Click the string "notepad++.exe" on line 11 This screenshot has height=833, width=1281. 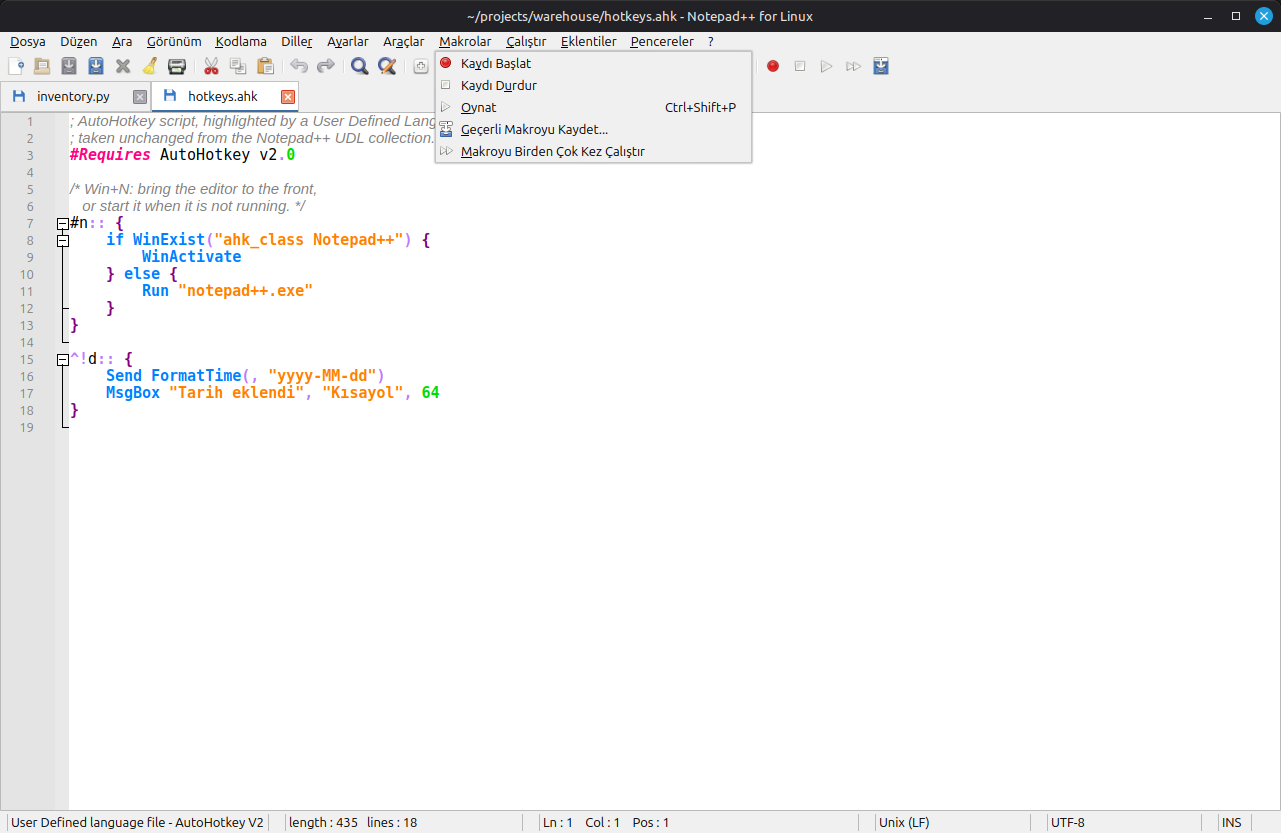click(245, 291)
